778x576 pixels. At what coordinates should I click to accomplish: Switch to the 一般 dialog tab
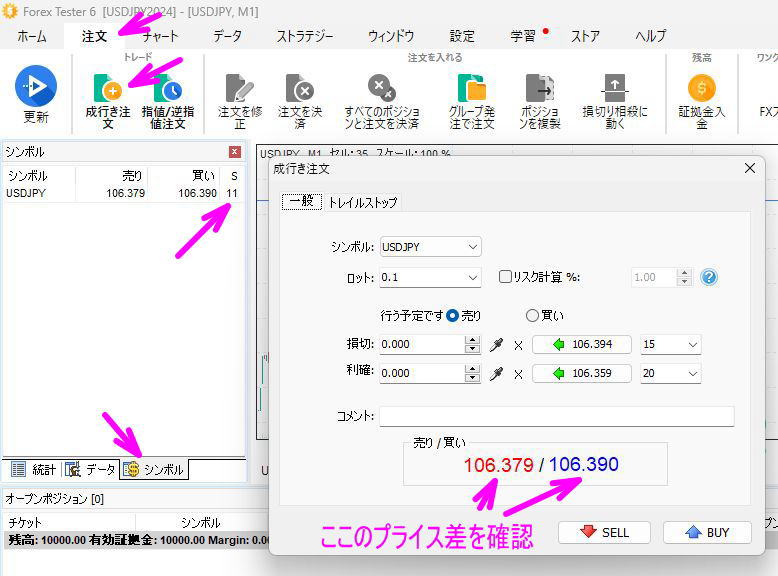click(302, 201)
